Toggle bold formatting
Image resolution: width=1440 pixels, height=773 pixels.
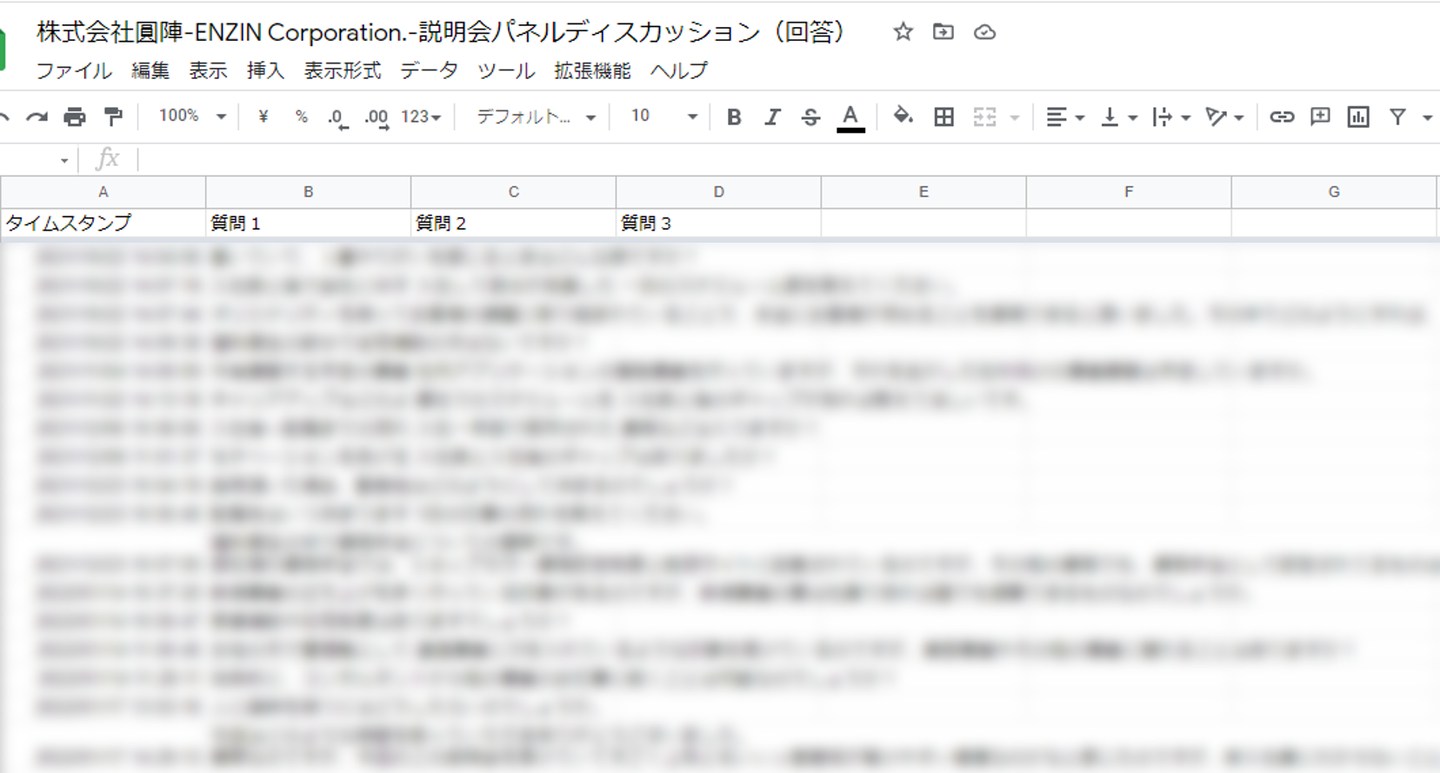coord(734,117)
